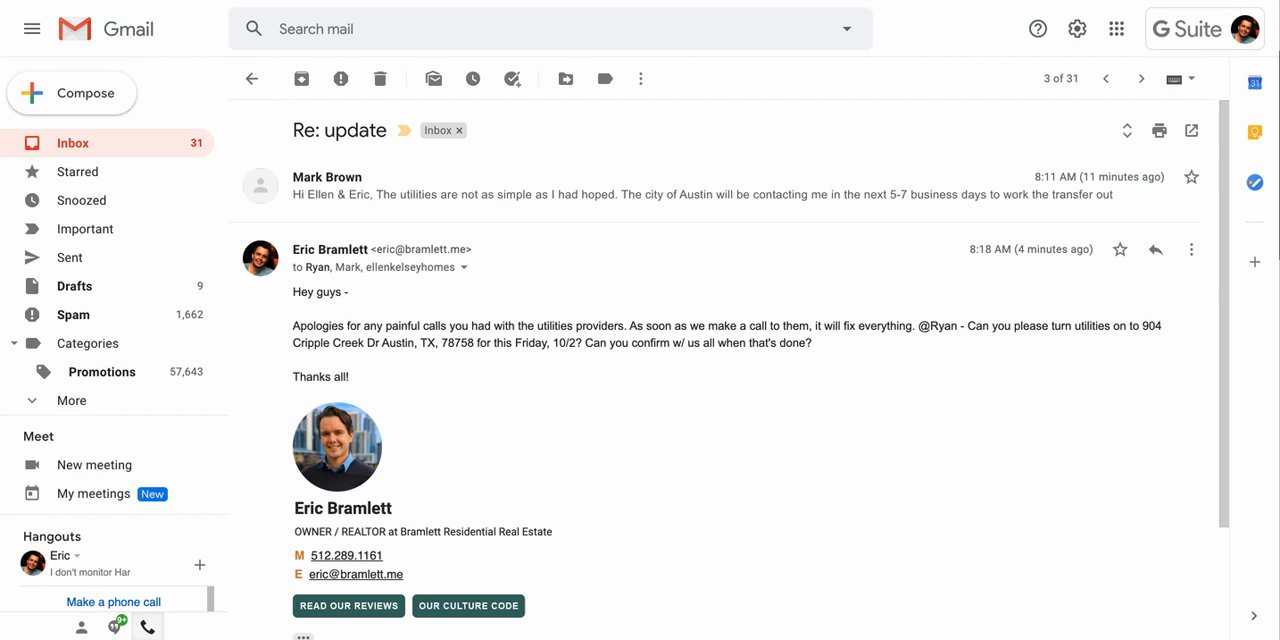Open search options dropdown arrow

pos(847,29)
